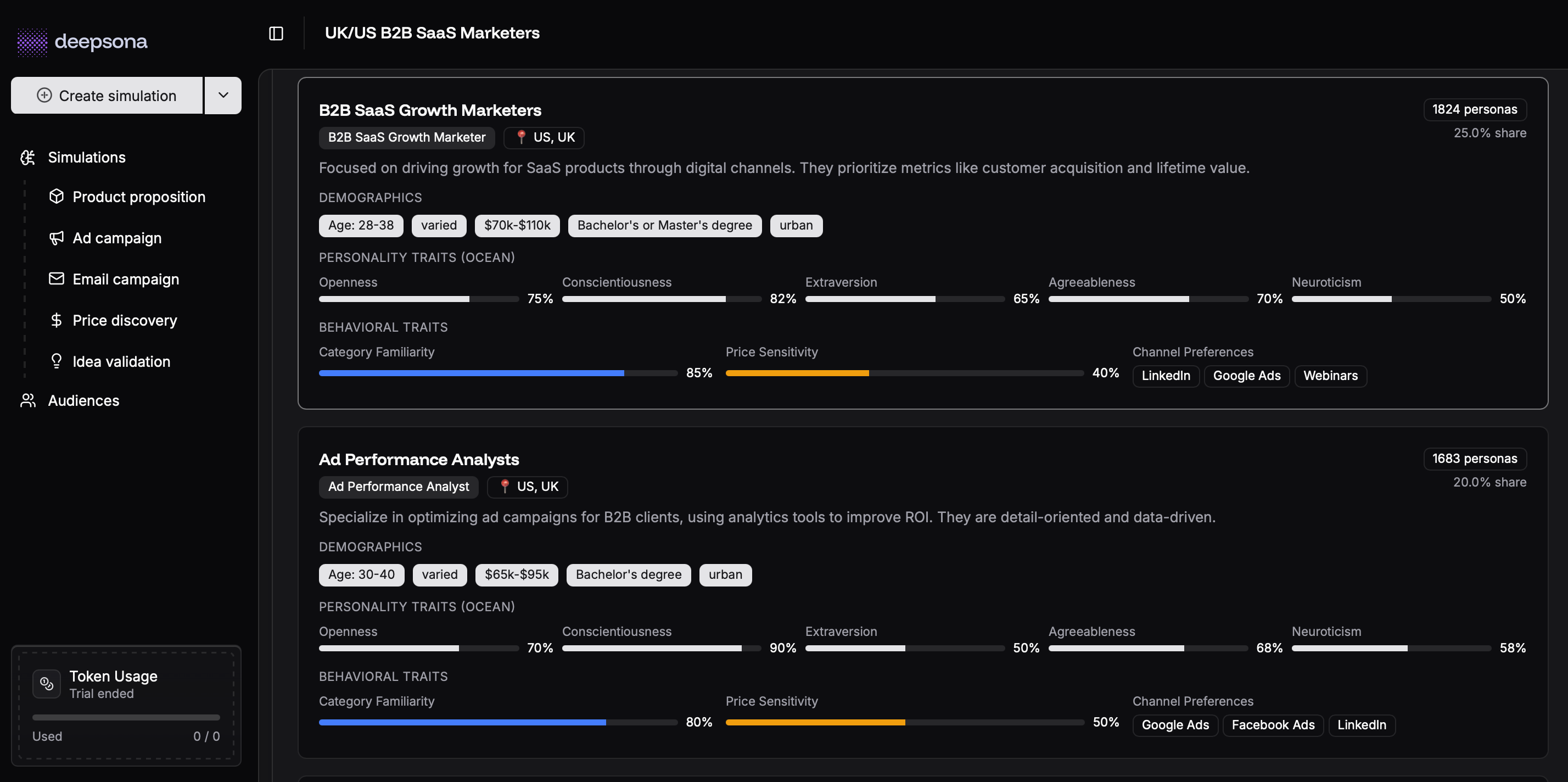
Task: Click the Webinars channel tag
Action: (1330, 376)
